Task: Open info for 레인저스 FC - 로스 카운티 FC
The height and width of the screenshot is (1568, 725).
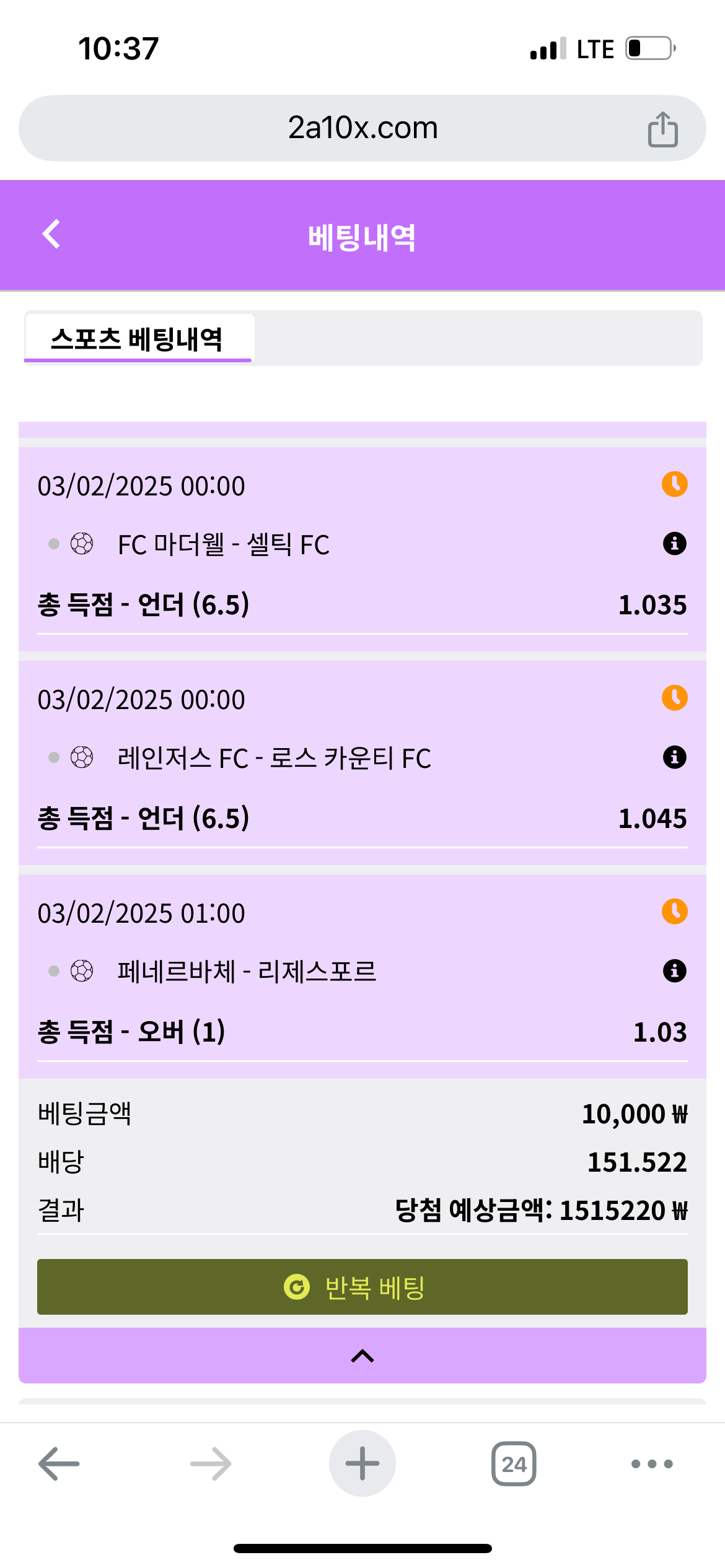Action: point(674,757)
